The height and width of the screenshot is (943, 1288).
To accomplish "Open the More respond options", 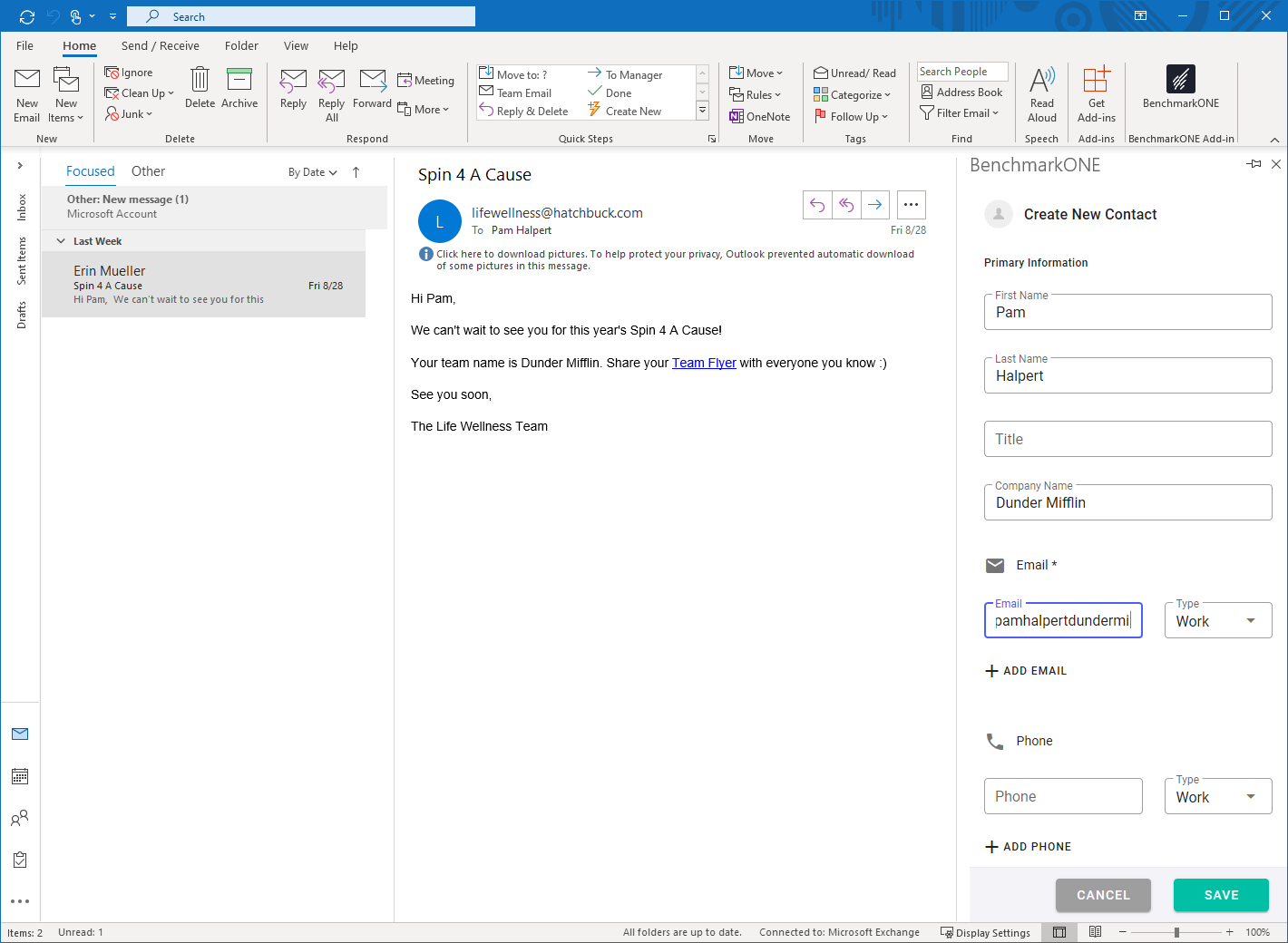I will click(423, 110).
